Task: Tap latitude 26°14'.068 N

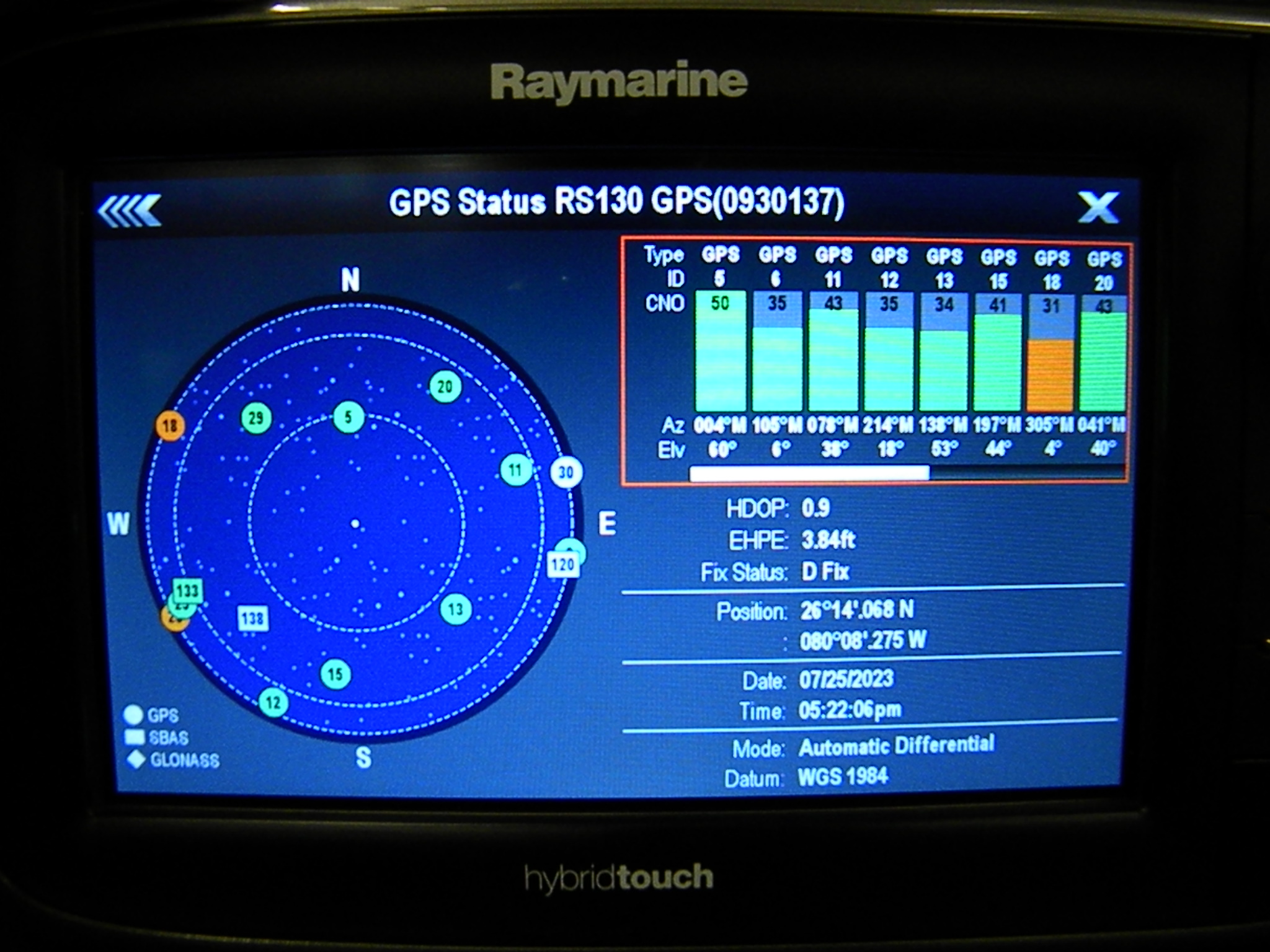Action: click(856, 610)
